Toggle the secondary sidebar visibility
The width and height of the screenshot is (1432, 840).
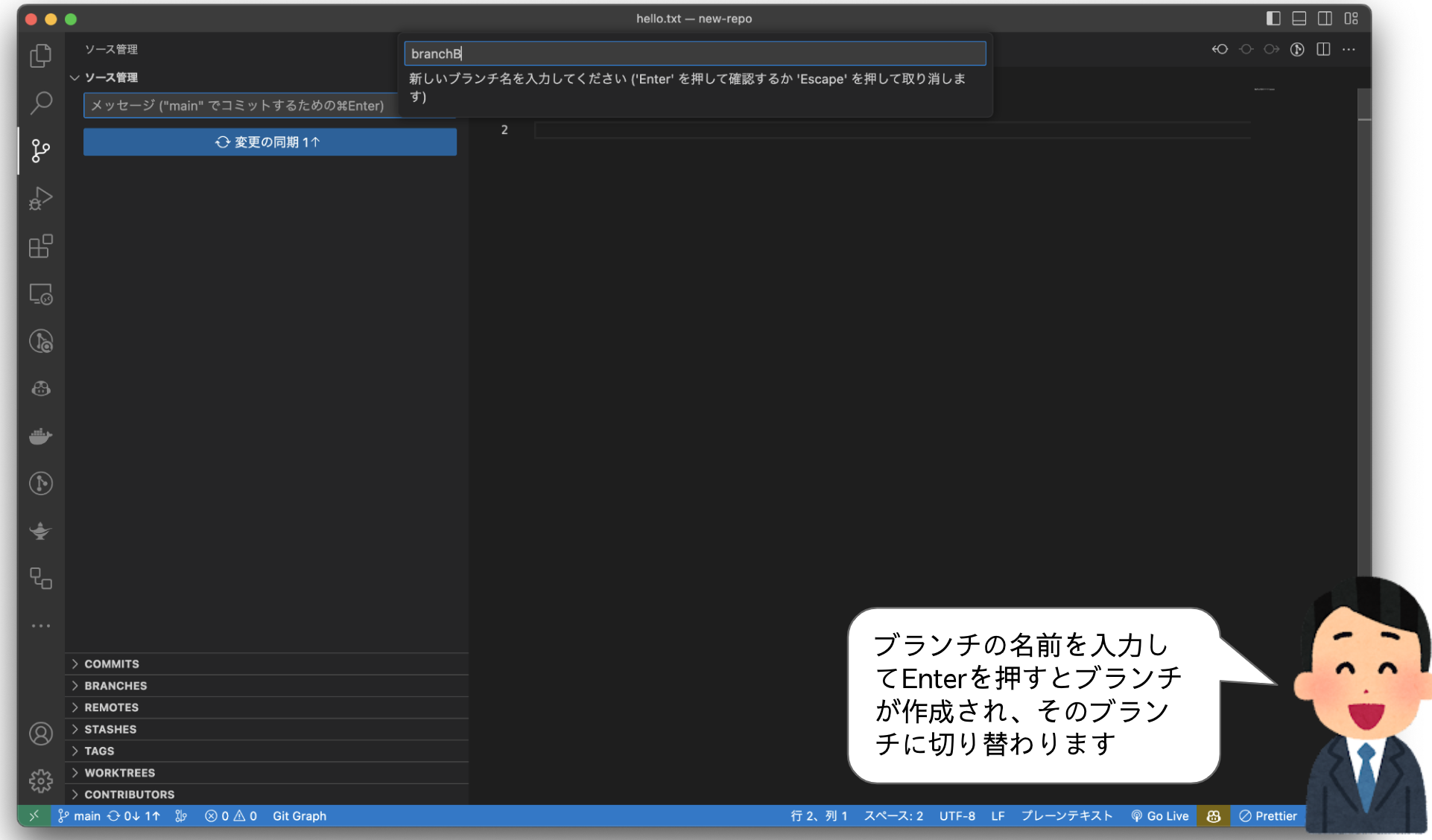[x=1325, y=19]
